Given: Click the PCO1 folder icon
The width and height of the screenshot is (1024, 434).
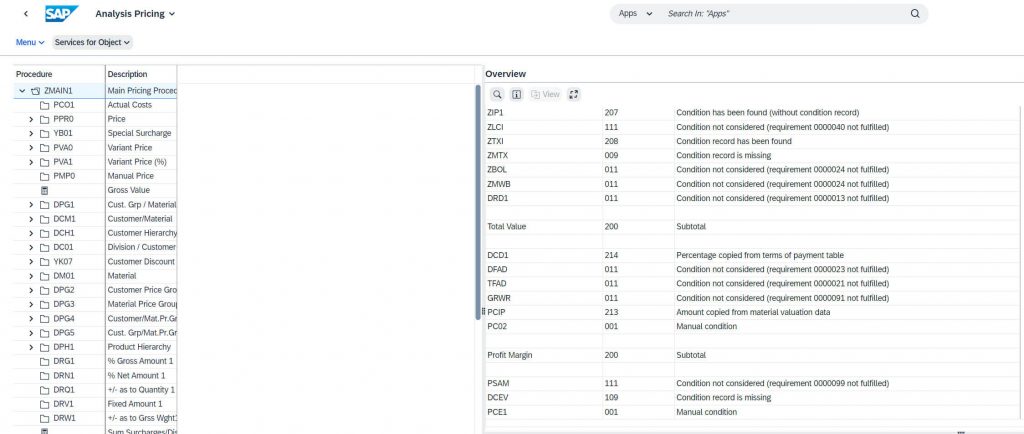Looking at the screenshot, I should [44, 105].
